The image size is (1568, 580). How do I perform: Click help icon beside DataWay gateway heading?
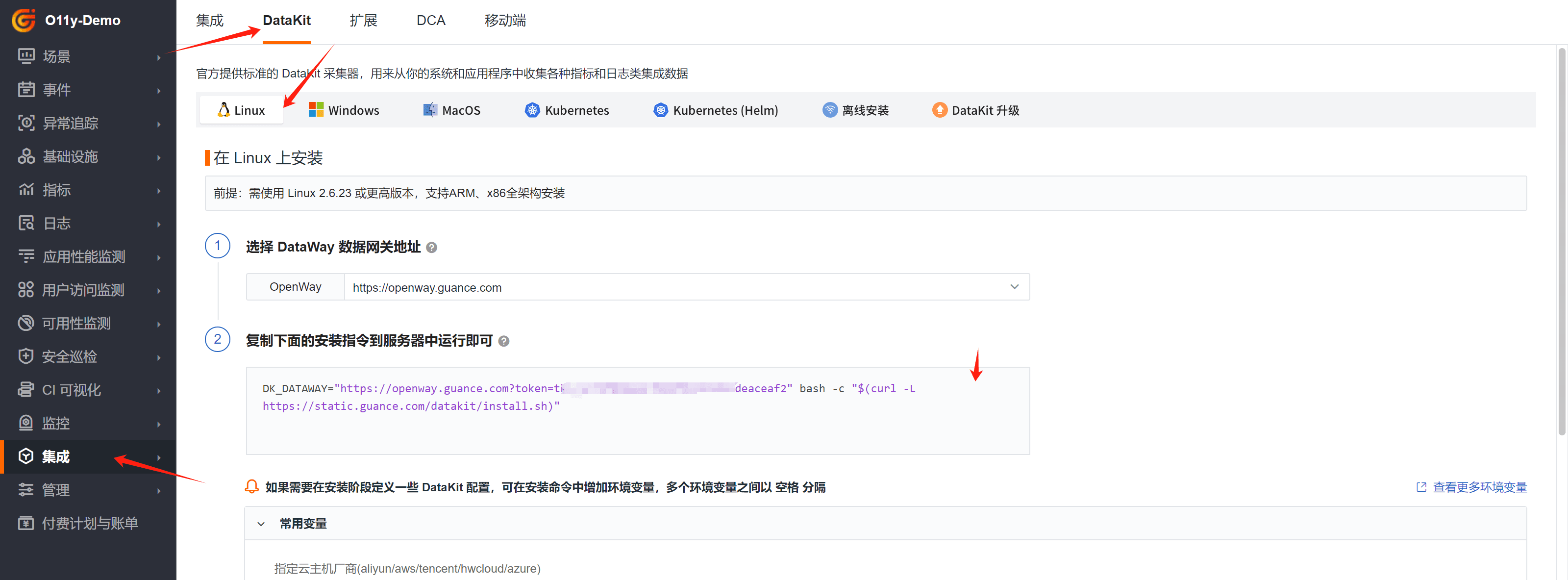(x=431, y=247)
